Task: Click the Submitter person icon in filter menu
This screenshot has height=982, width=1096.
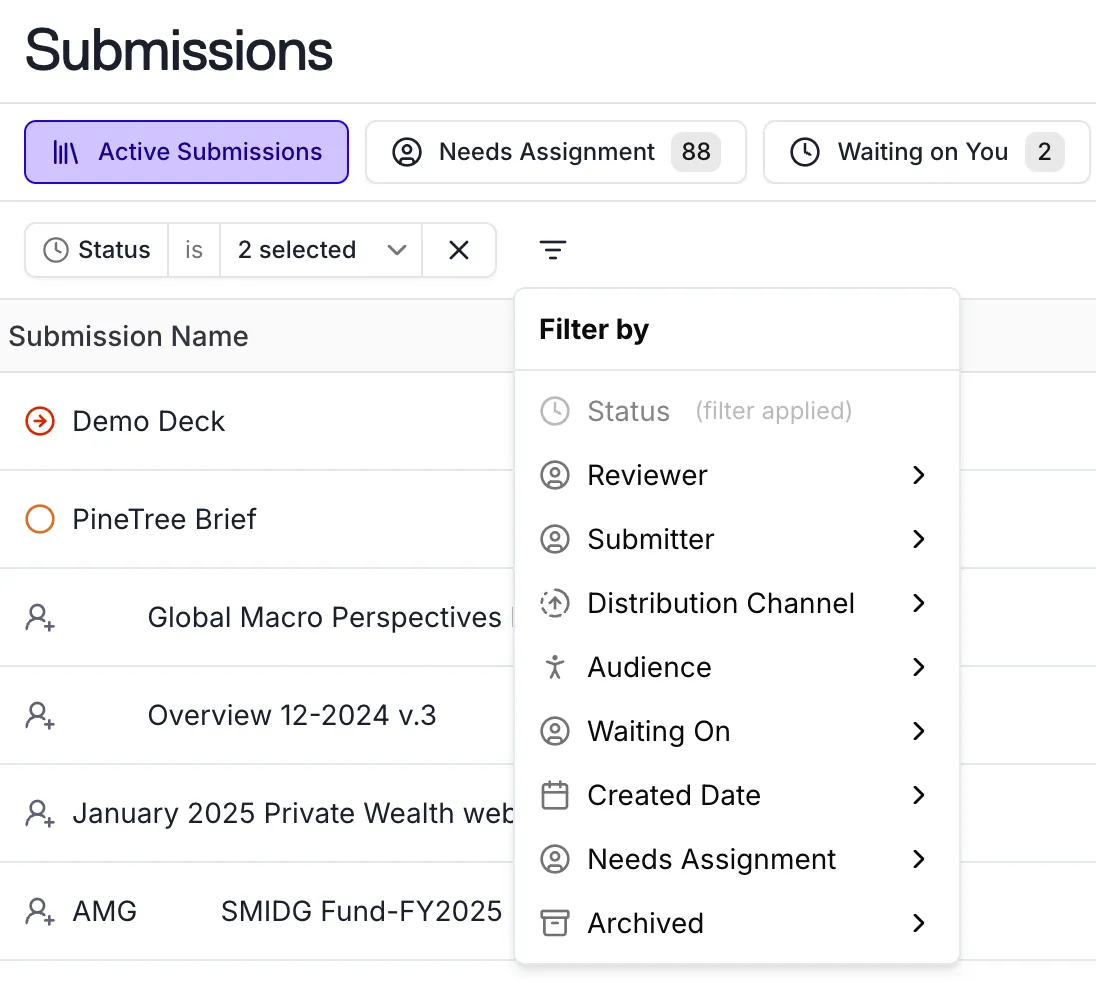Action: tap(555, 539)
